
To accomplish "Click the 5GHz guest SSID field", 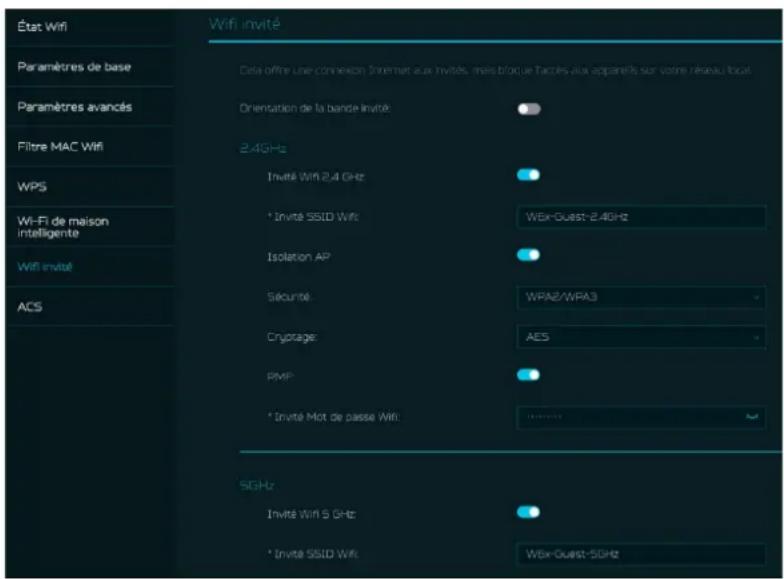I will (641, 554).
